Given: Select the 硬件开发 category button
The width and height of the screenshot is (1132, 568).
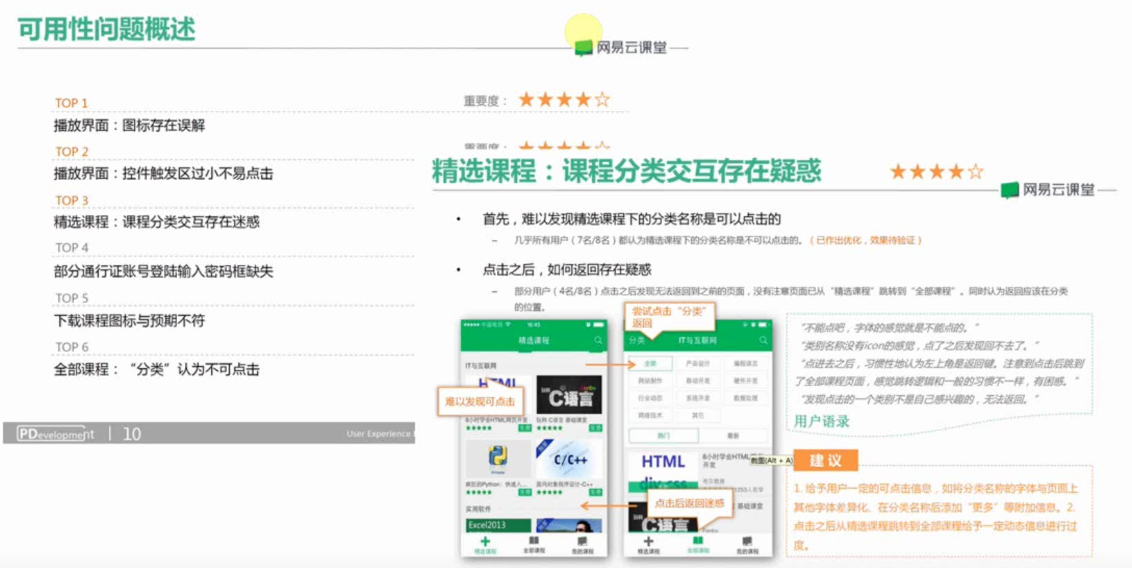Looking at the screenshot, I should coord(745,381).
